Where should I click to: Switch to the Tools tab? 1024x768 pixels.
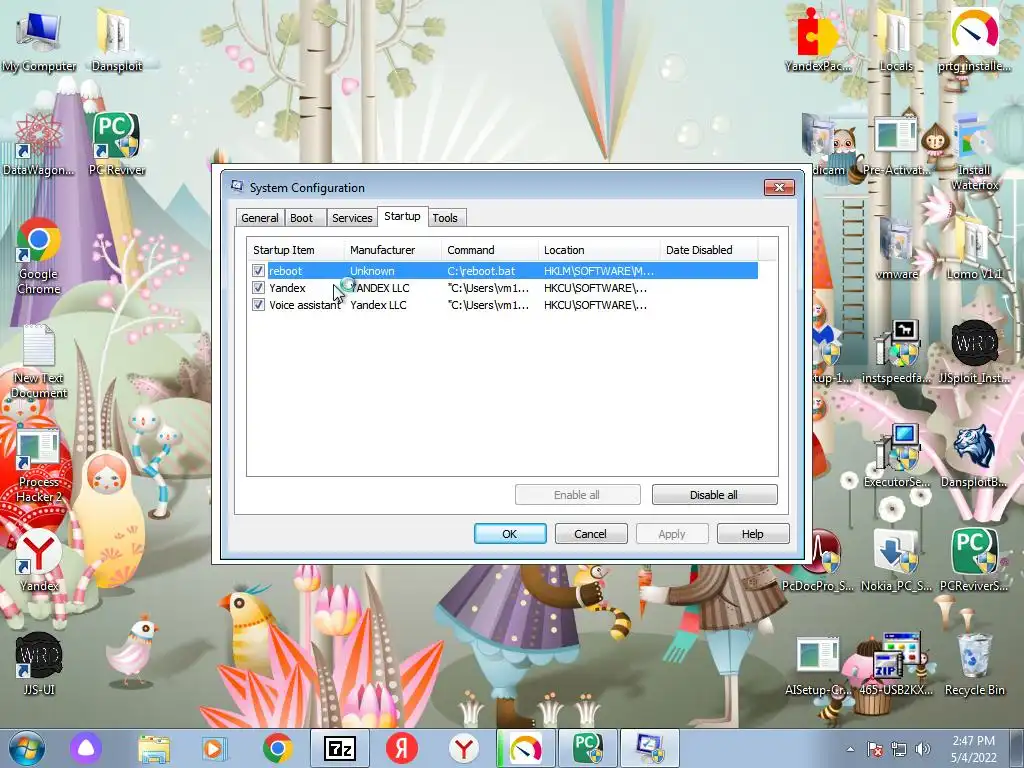coord(445,218)
